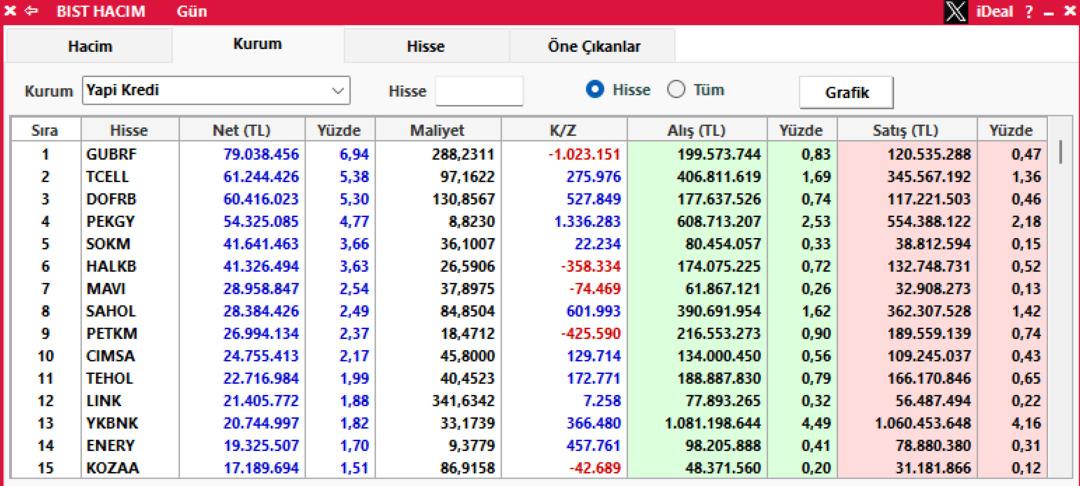Switch to the Hacim tab

coord(89,46)
